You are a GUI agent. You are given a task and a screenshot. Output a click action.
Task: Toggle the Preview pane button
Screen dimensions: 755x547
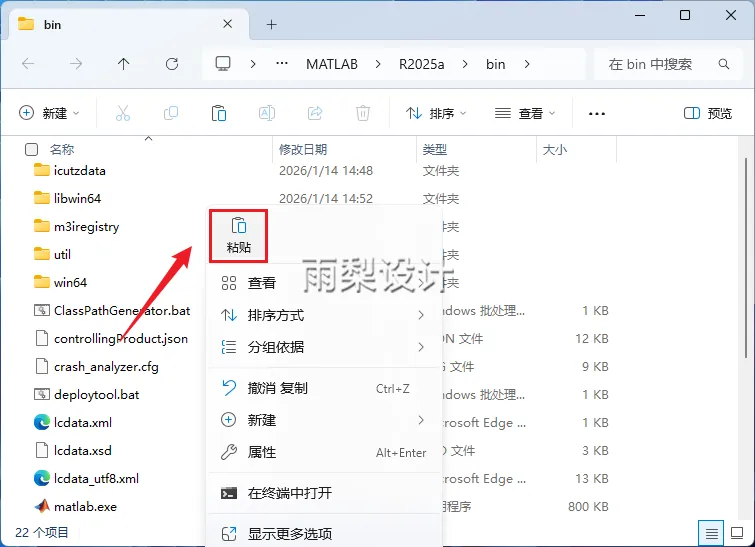point(708,114)
